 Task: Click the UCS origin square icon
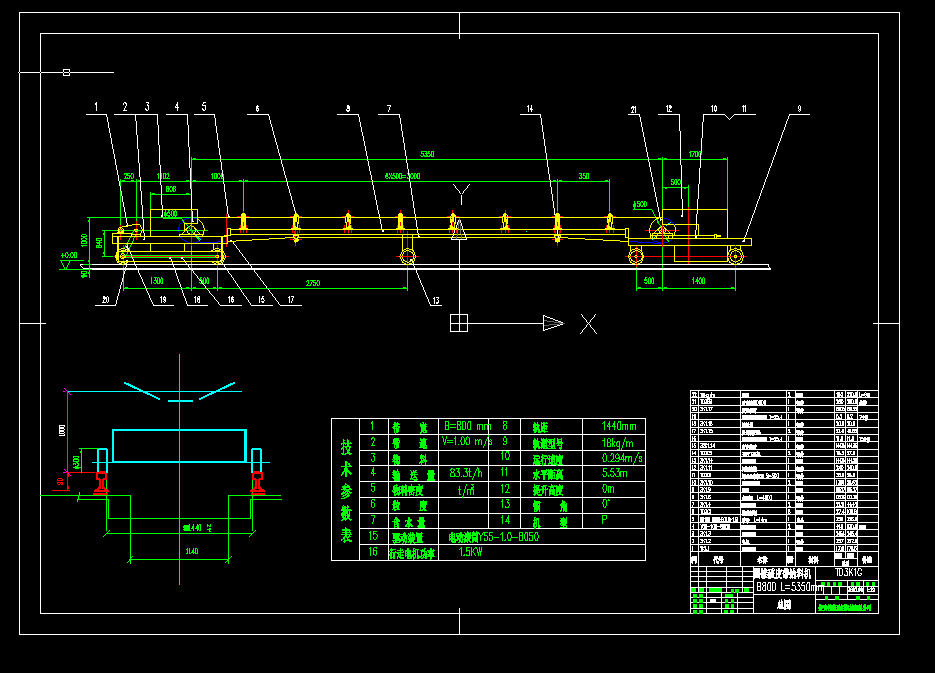point(459,322)
